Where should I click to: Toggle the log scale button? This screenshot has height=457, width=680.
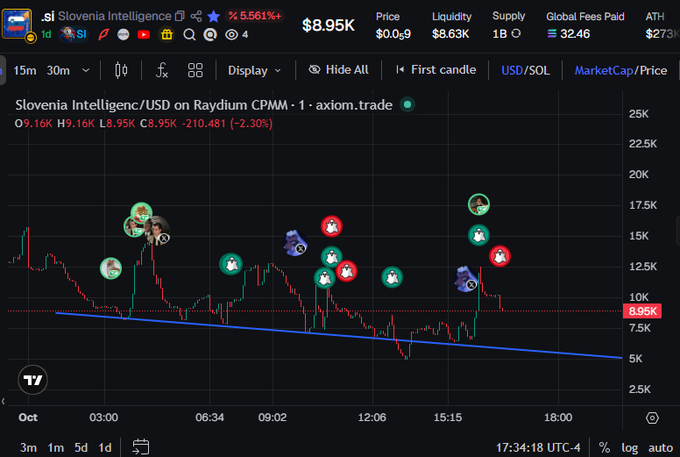coord(629,447)
